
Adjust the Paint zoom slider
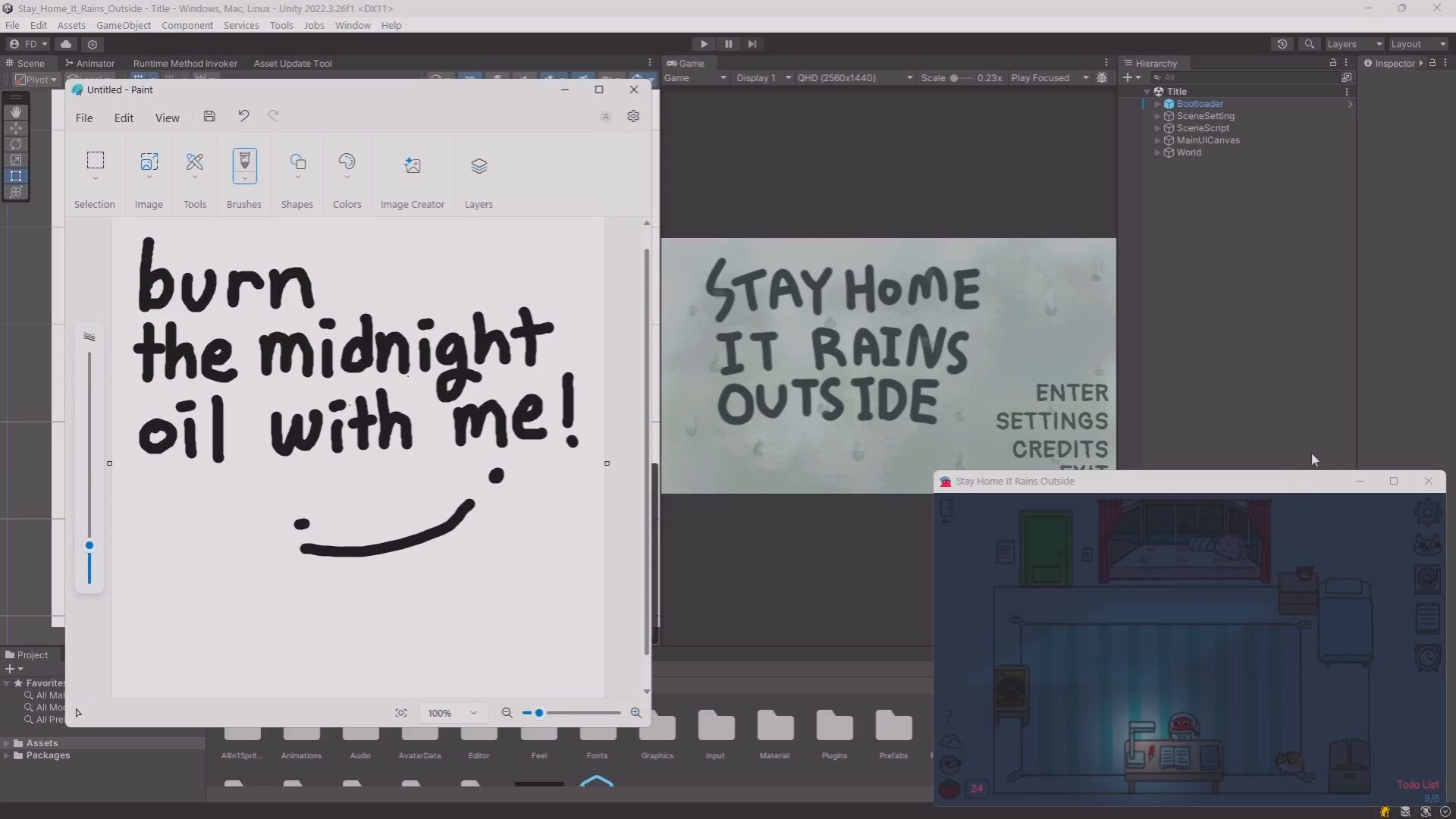tap(539, 713)
